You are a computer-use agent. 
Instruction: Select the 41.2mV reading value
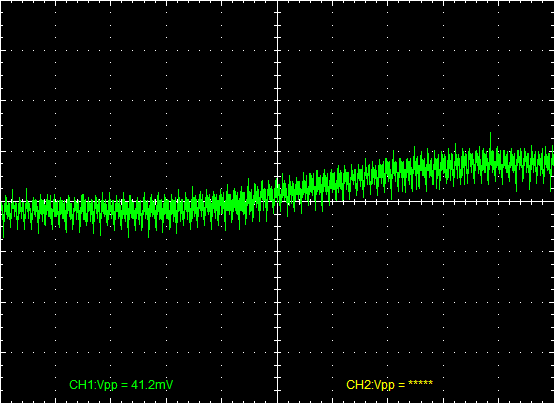[152, 385]
